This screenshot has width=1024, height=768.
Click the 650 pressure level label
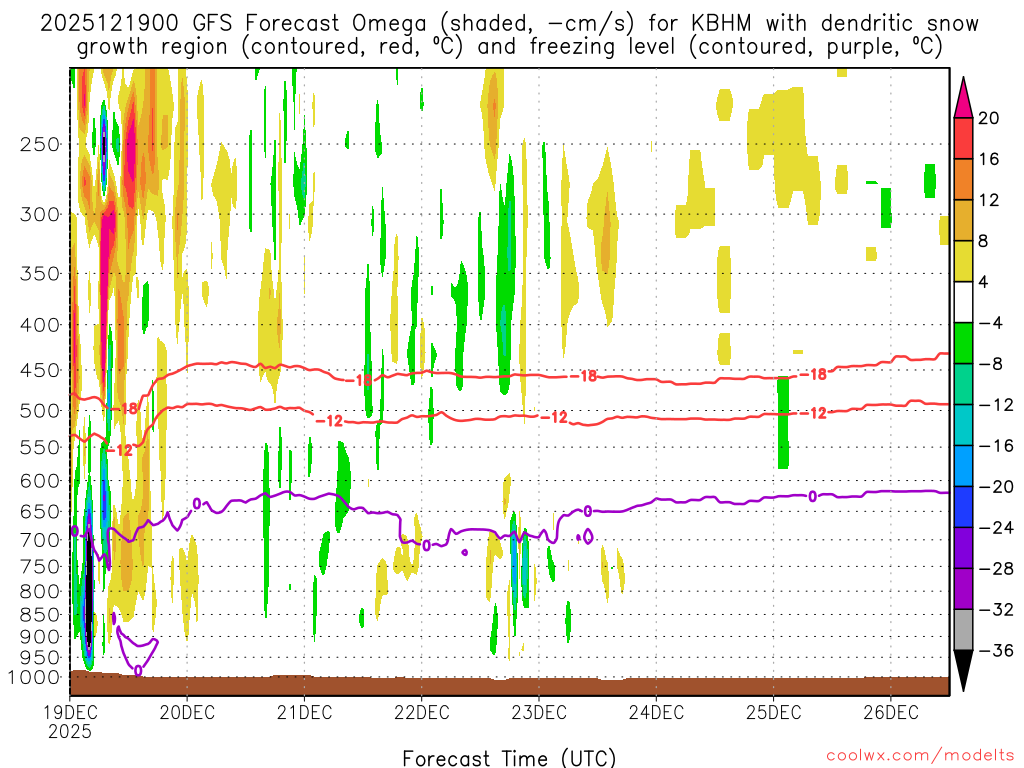pyautogui.click(x=40, y=511)
